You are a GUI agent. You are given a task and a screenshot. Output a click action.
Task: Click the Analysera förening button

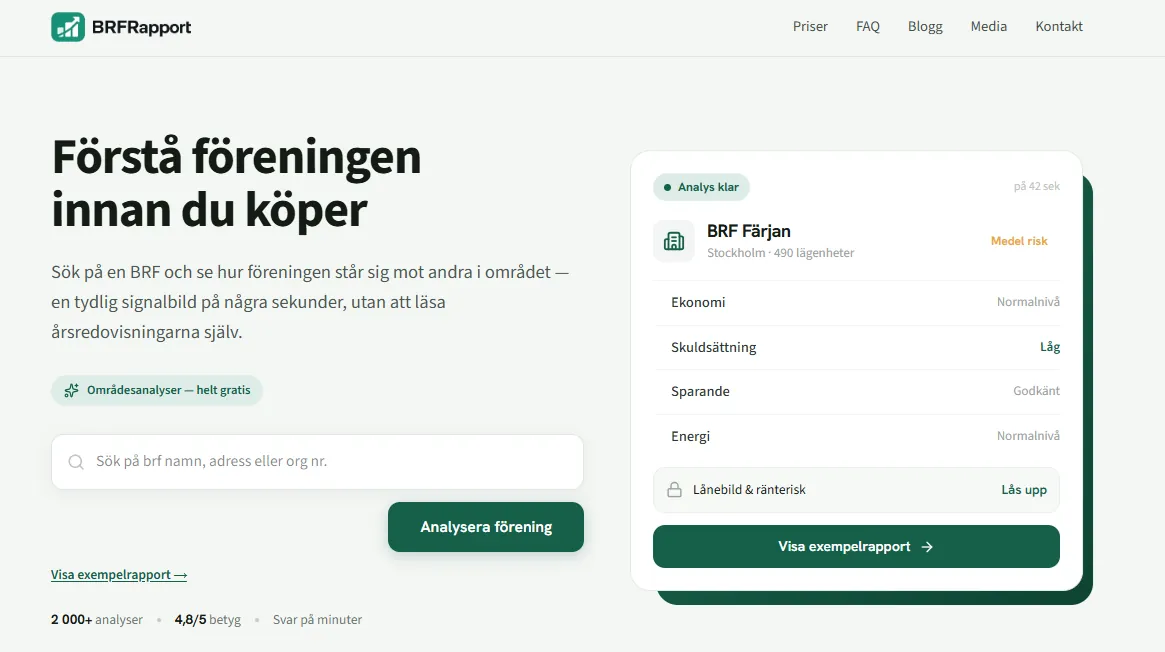[486, 527]
